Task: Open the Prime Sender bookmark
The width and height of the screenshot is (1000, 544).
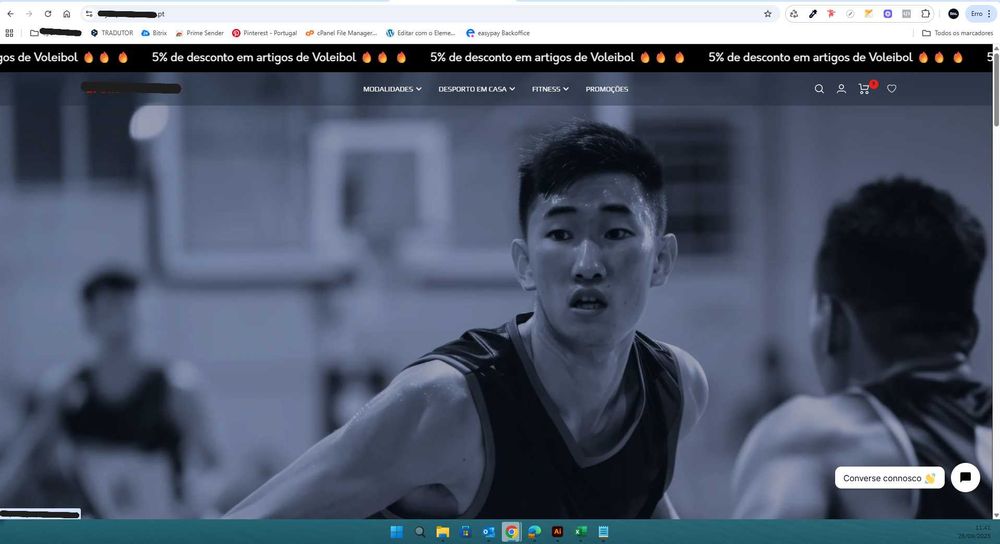Action: point(200,33)
